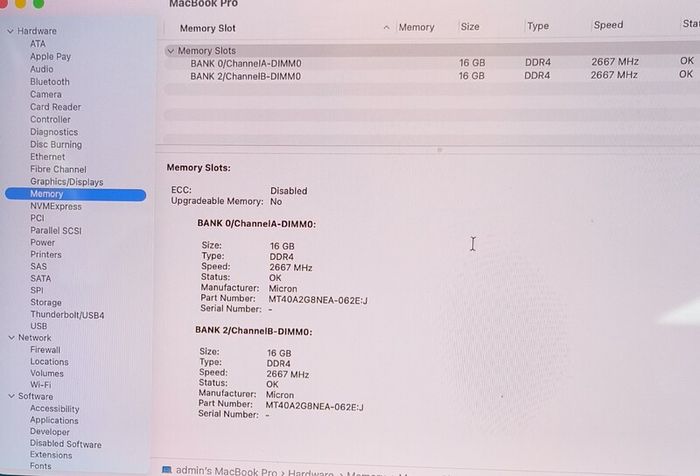Click the Network category label
Screen dimensions: 700x476
point(35,338)
